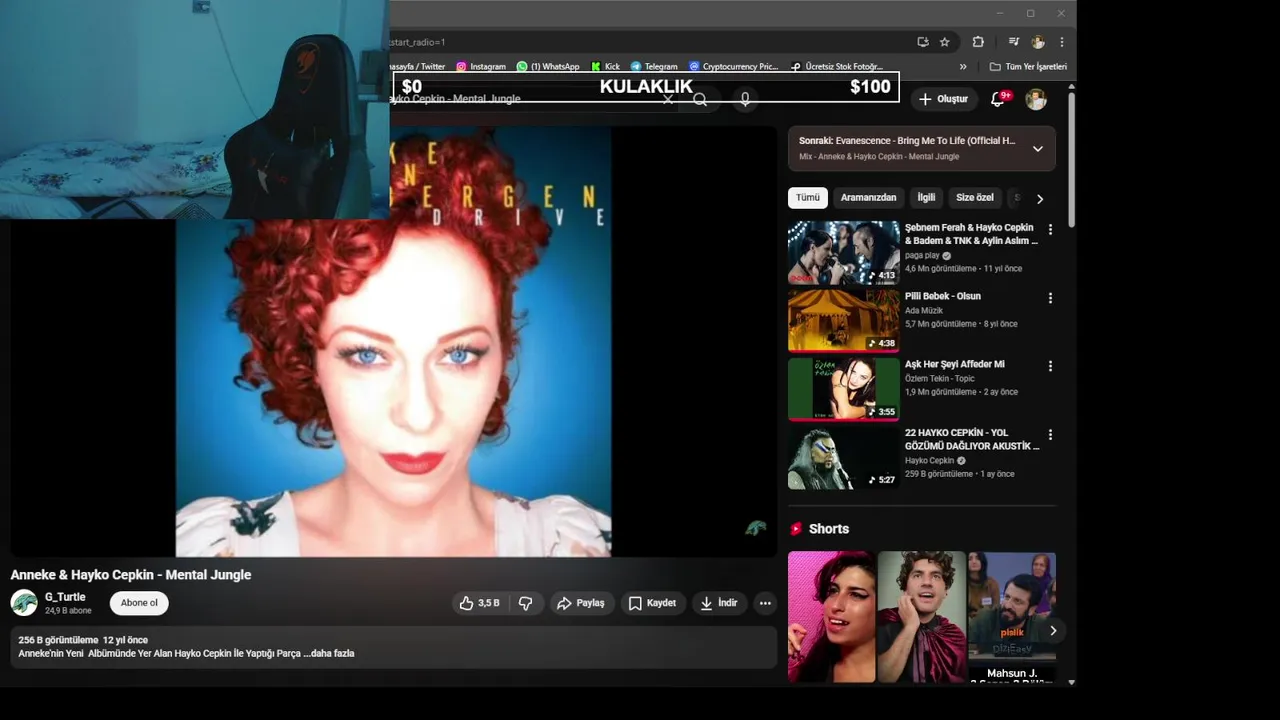1280x720 pixels.
Task: Open the Amy Winehouse short thumbnail
Action: 831,617
